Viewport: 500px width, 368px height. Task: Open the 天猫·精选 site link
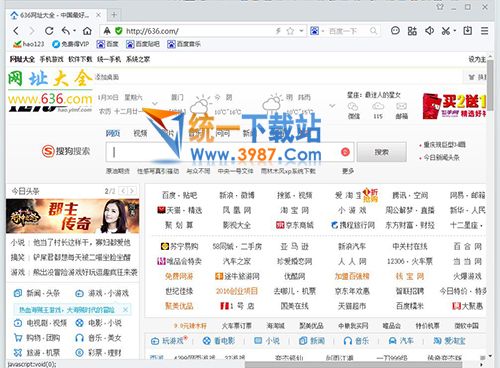pos(179,210)
